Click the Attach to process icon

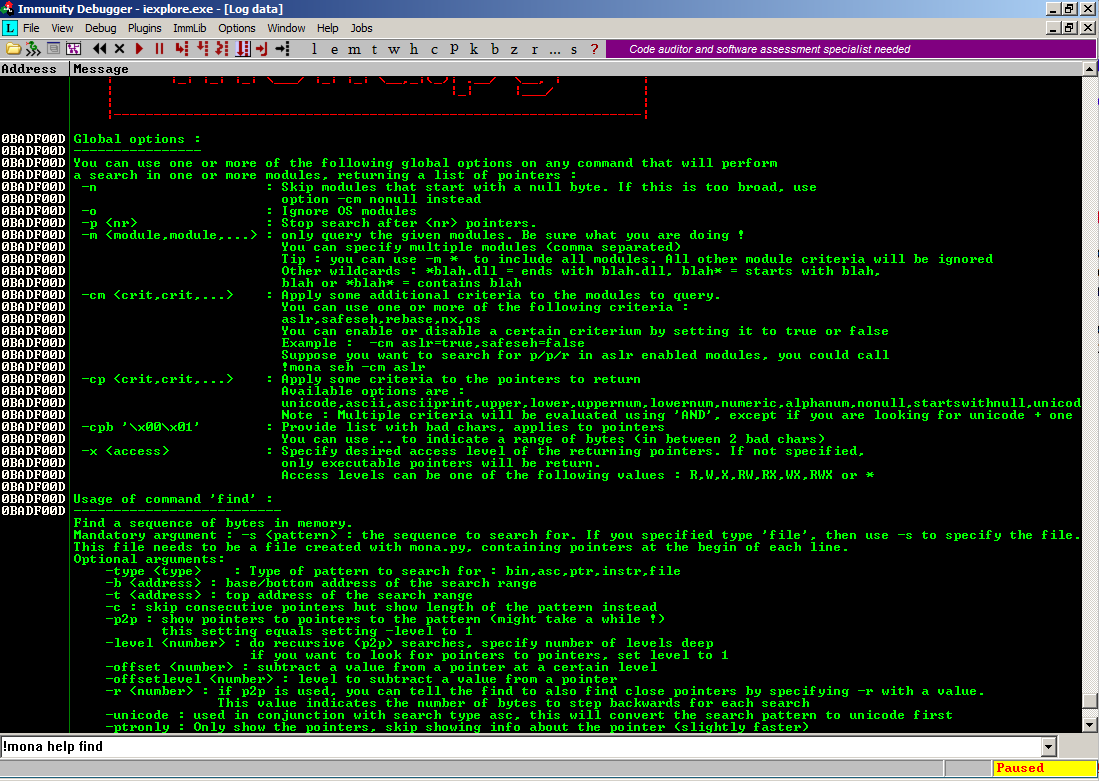[x=33, y=49]
